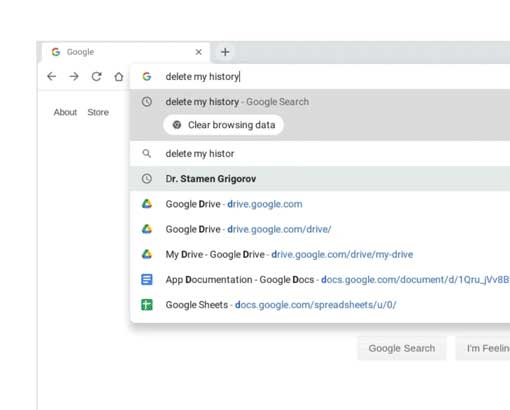Image resolution: width=510 pixels, height=410 pixels.
Task: Click the blue Docs icon for App Documentation
Action: coord(147,279)
